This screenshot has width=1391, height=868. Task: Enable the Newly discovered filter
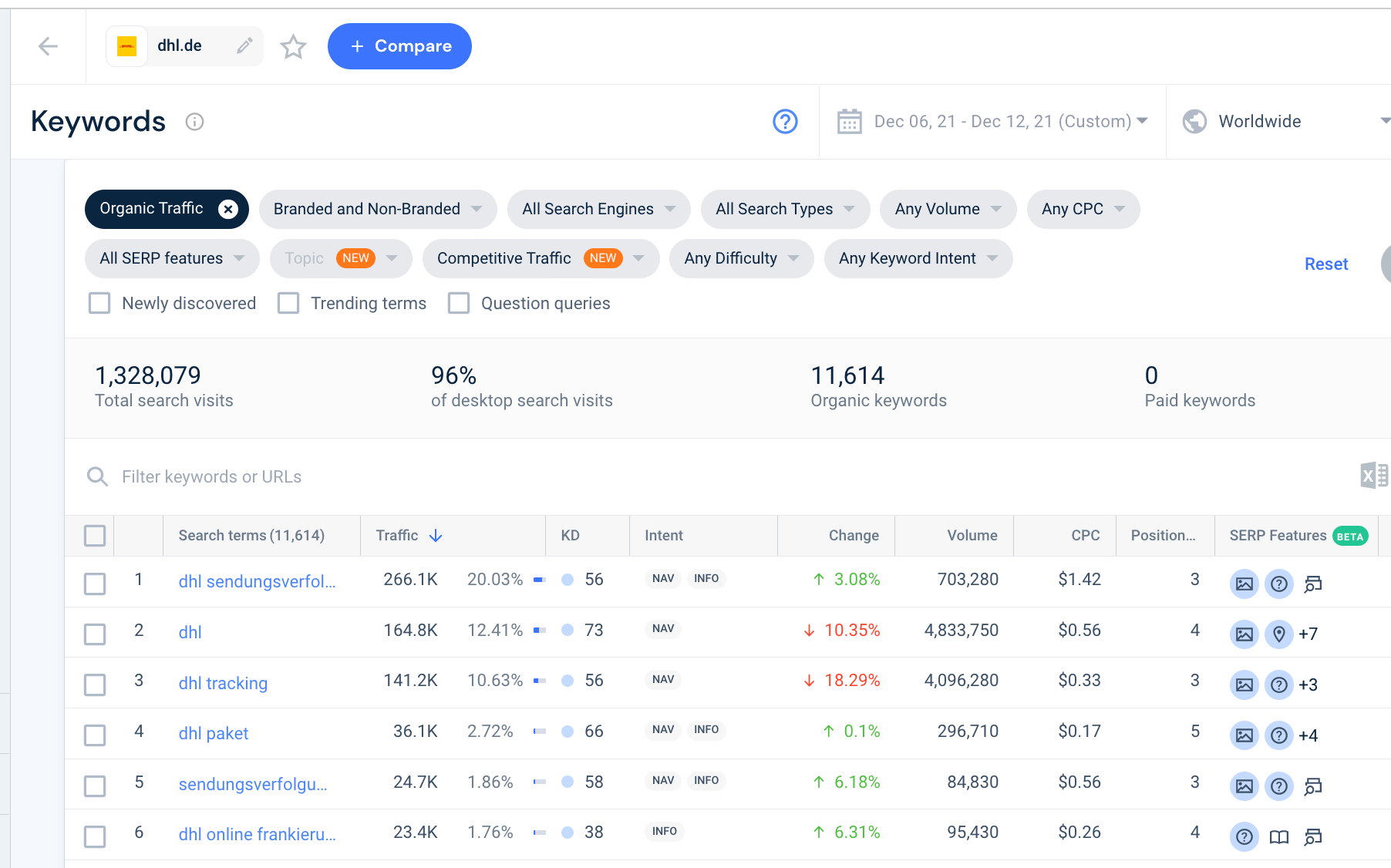click(x=99, y=303)
